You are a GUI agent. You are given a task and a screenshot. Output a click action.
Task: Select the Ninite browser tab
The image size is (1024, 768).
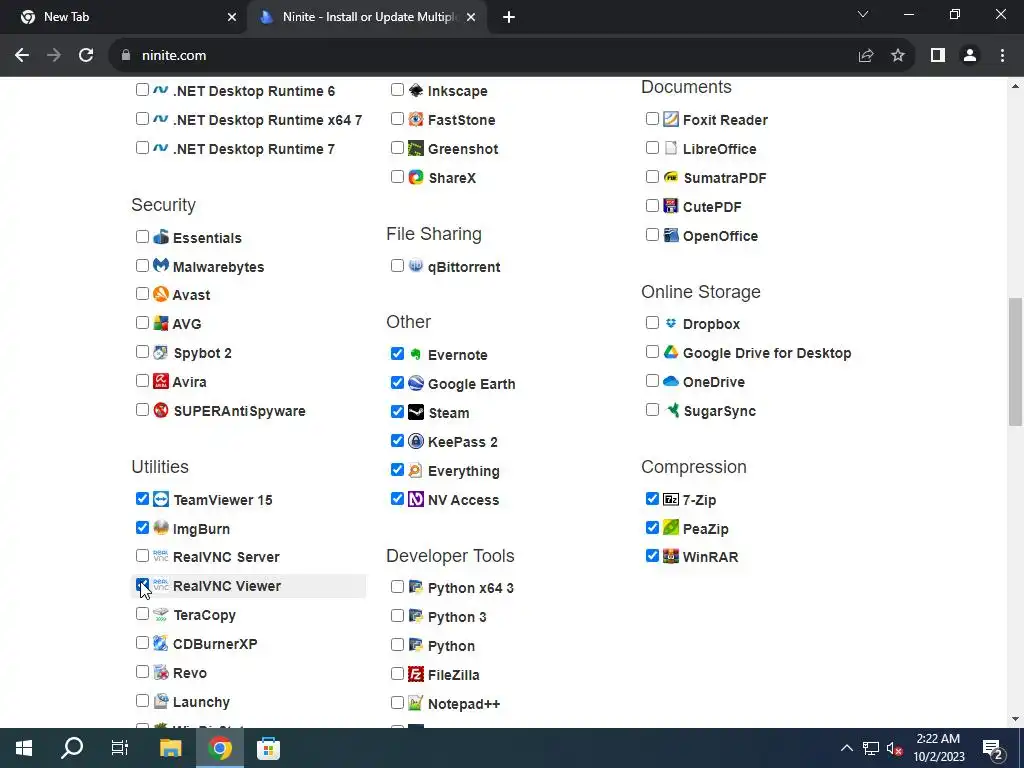(368, 17)
